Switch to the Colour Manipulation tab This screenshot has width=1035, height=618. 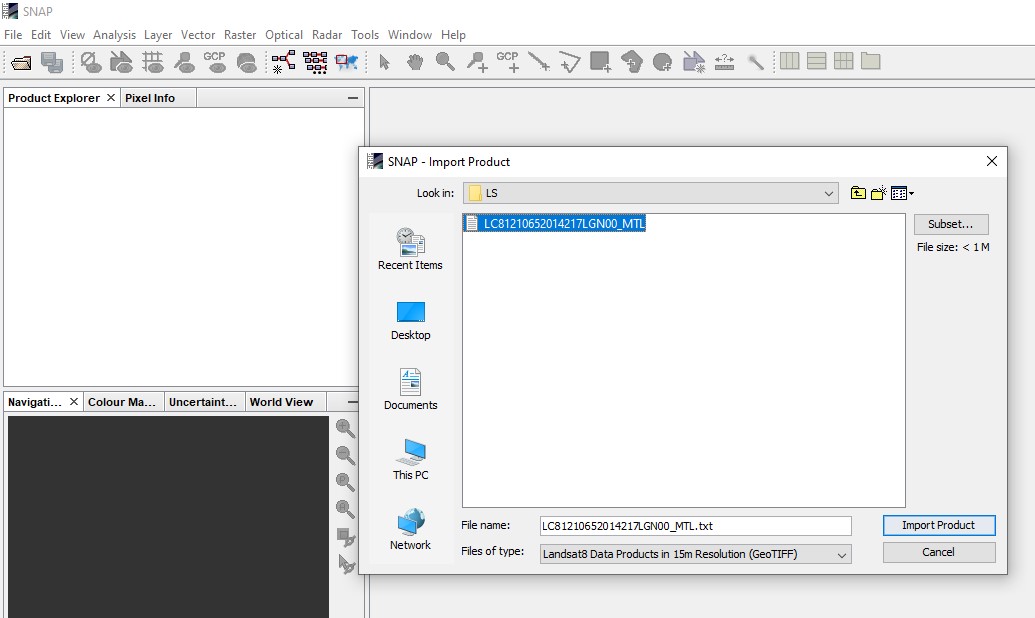pyautogui.click(x=122, y=402)
